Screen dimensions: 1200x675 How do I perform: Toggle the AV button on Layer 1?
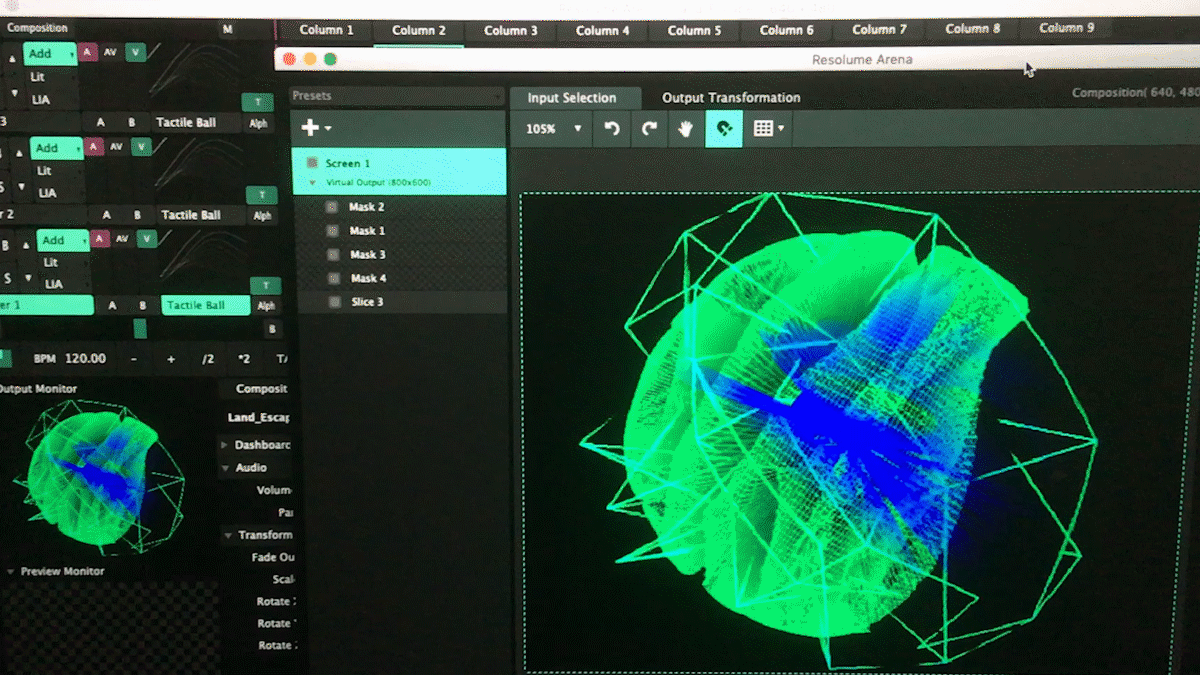tap(122, 238)
